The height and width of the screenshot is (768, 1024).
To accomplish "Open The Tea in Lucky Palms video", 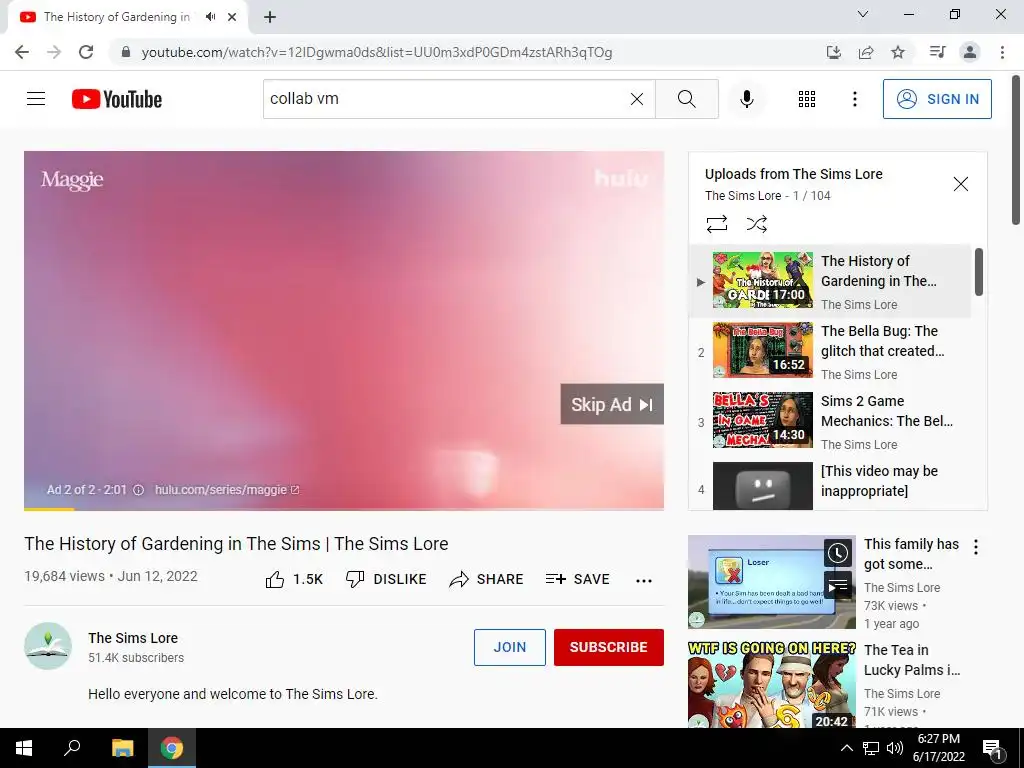I will pos(912,660).
